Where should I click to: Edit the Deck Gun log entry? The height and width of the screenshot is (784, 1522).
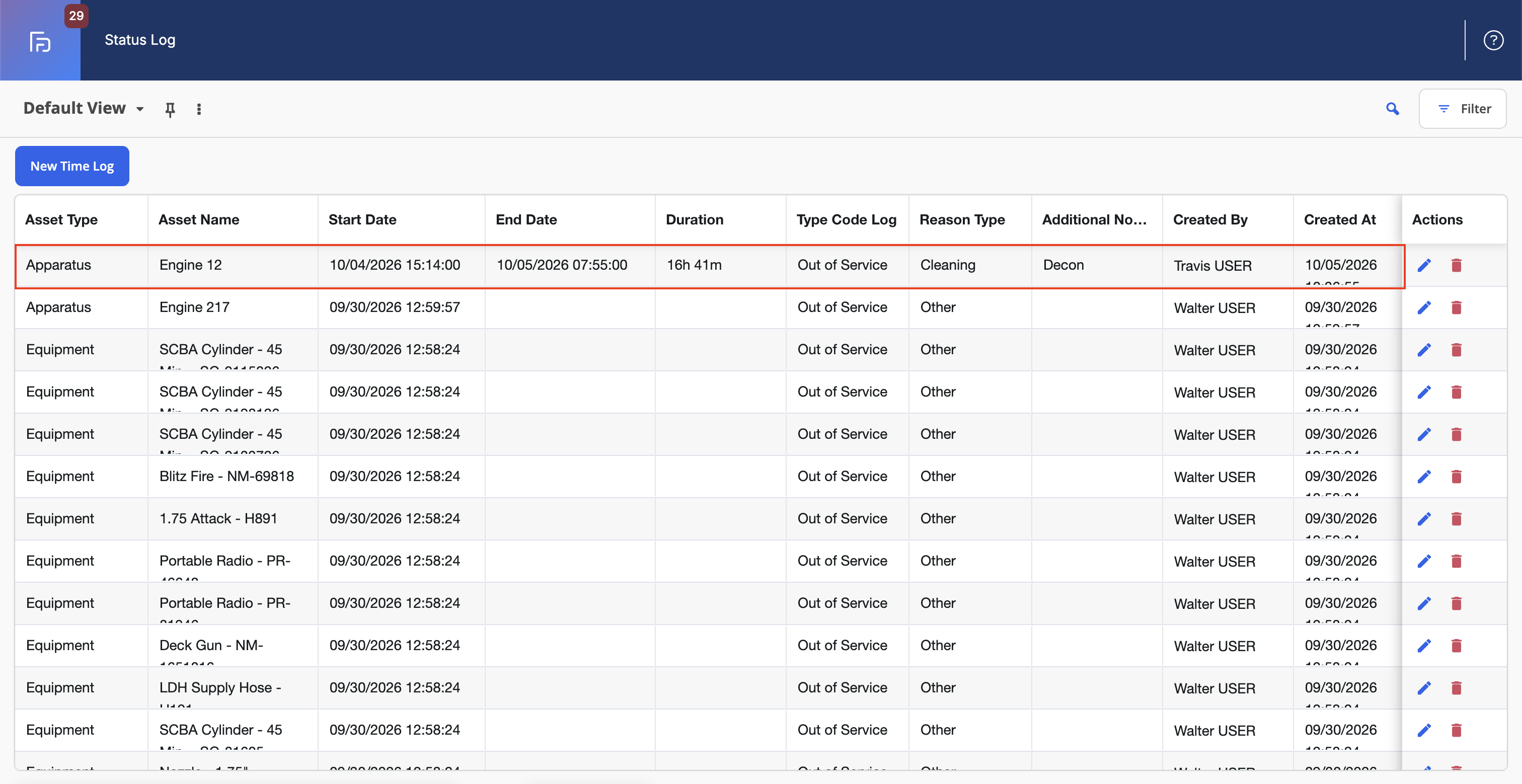coord(1424,646)
